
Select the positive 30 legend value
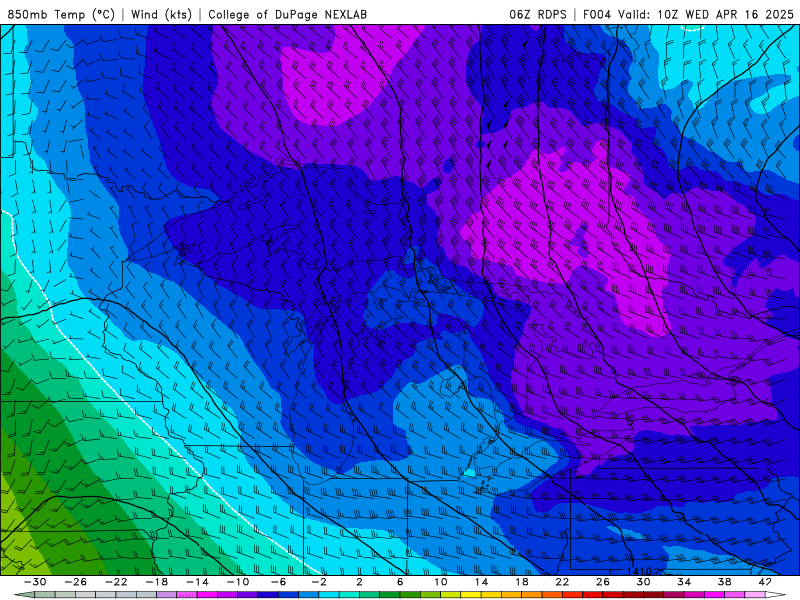pos(643,582)
